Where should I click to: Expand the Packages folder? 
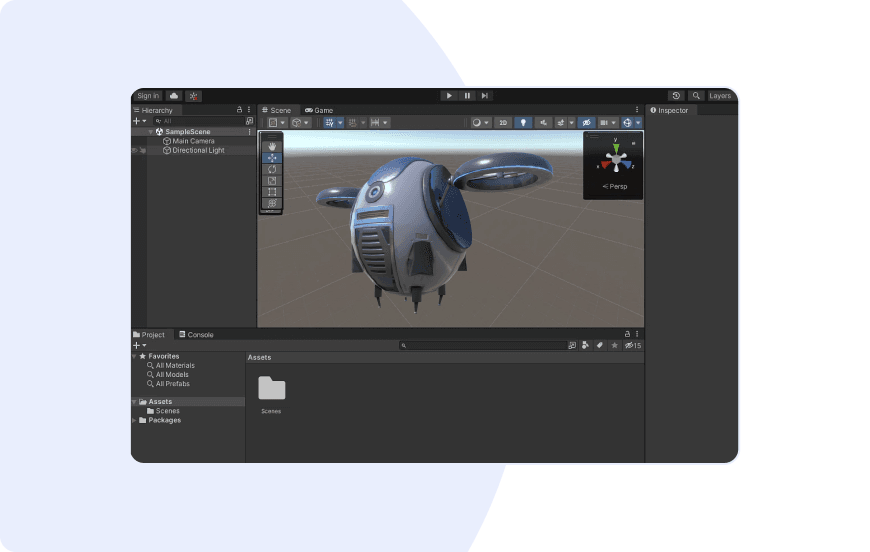pyautogui.click(x=134, y=421)
